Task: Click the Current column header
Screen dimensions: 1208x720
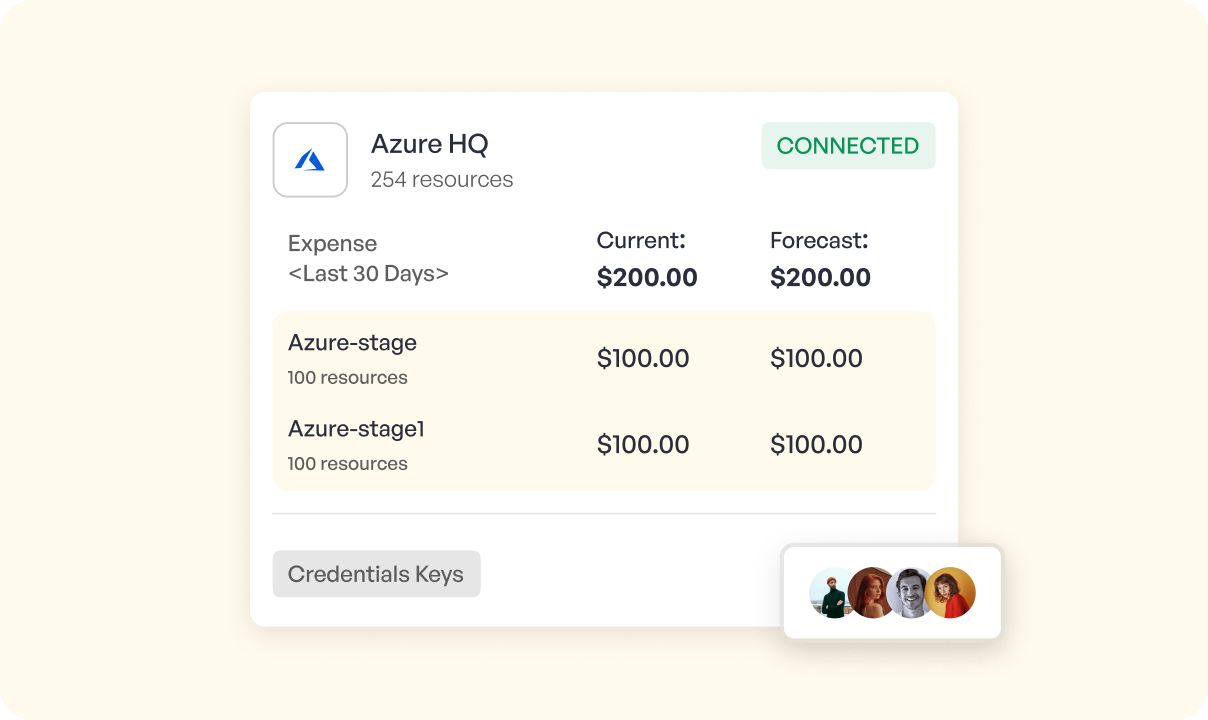Action: pos(641,240)
